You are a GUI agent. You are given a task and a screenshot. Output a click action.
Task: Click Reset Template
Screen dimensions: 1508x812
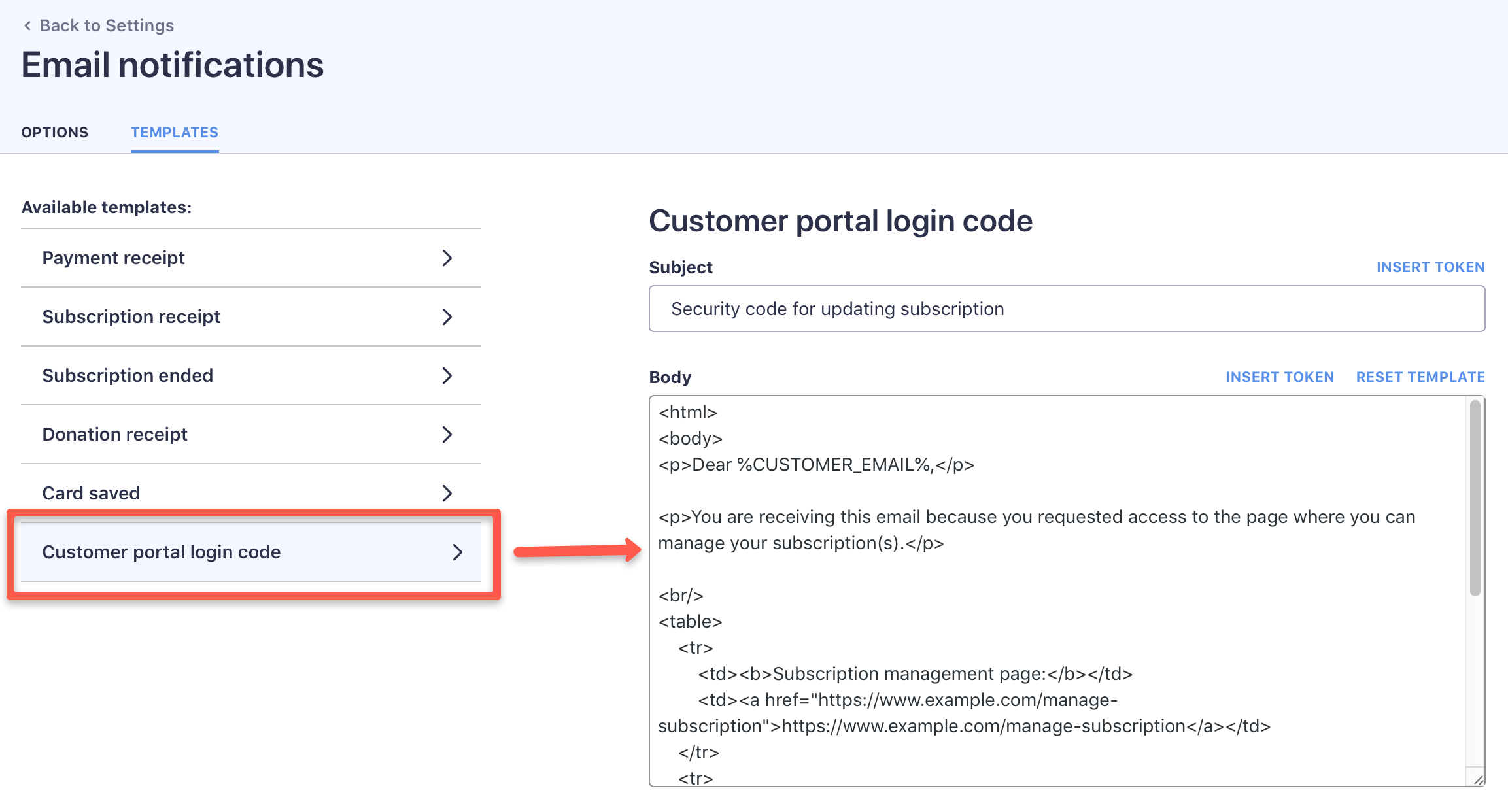[x=1420, y=377]
